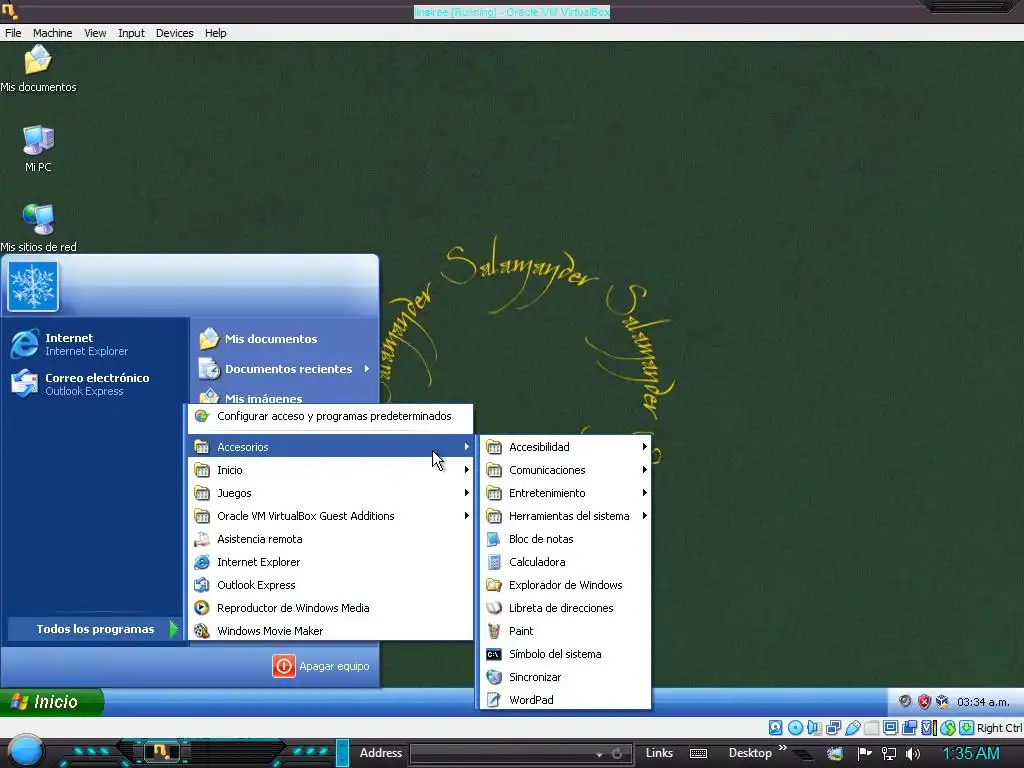The width and height of the screenshot is (1024, 768).
Task: Open the VirtualBox Machine menu
Action: [52, 33]
